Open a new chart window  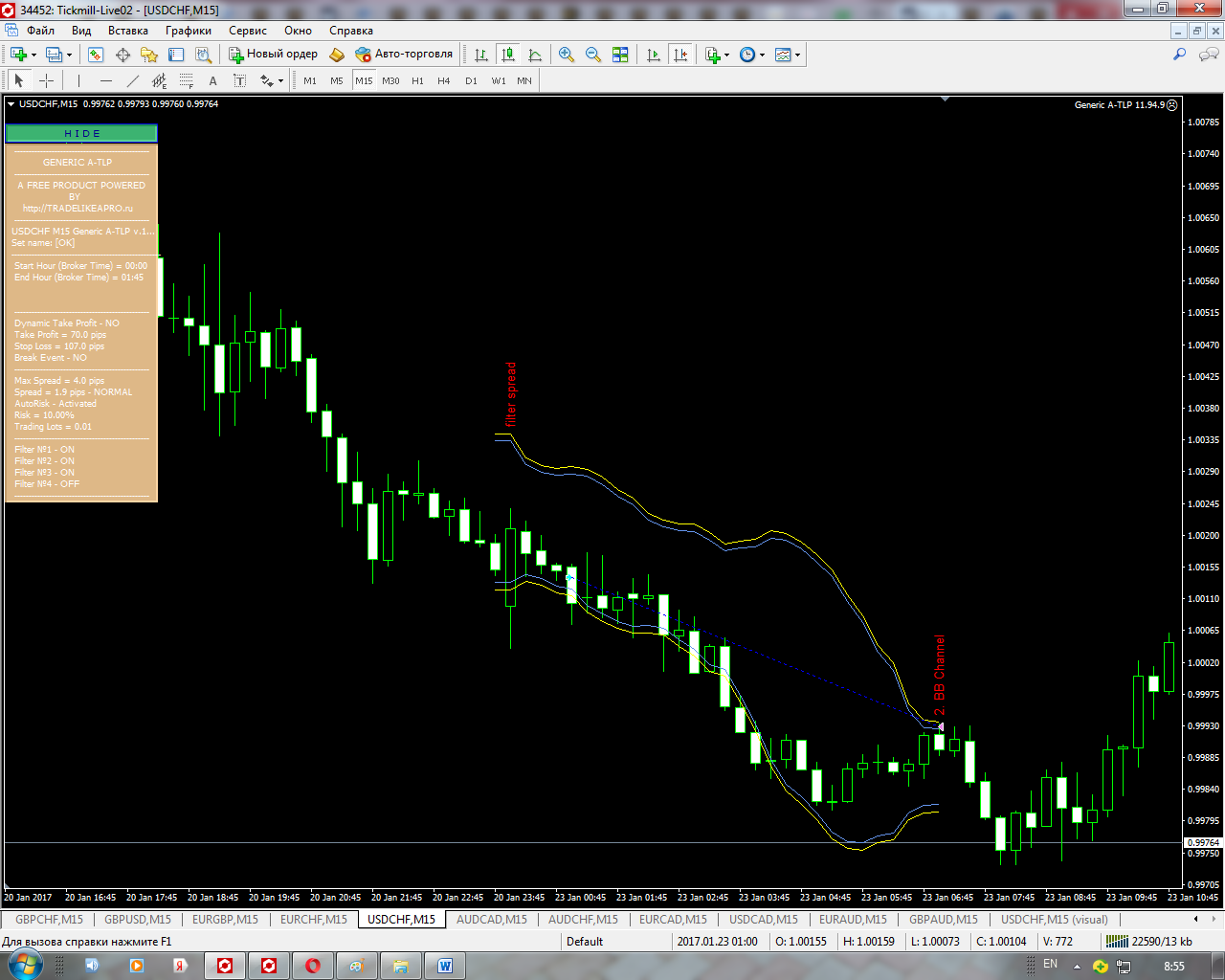pos(18,55)
